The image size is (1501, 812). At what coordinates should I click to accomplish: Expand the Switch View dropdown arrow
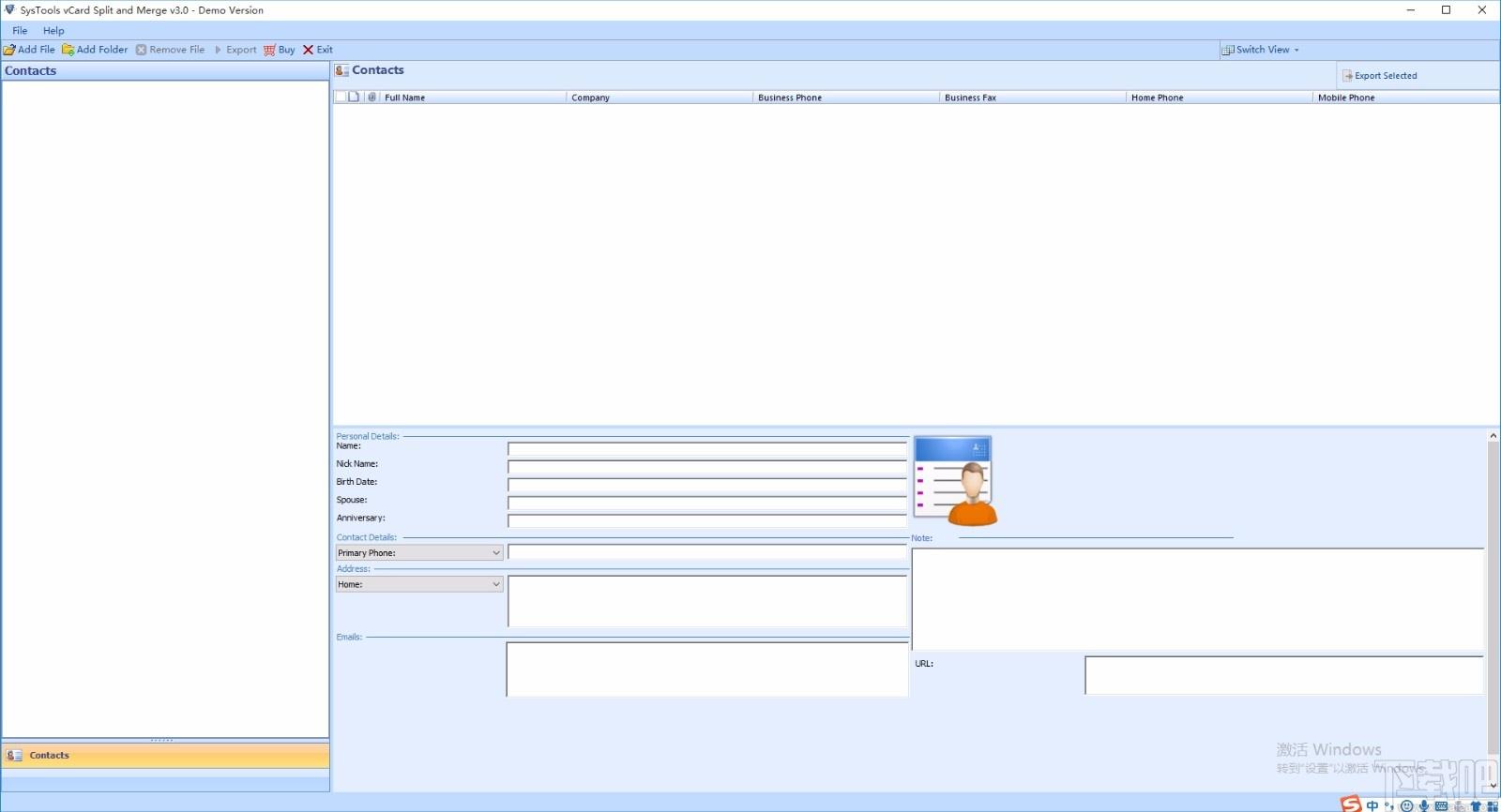1296,50
